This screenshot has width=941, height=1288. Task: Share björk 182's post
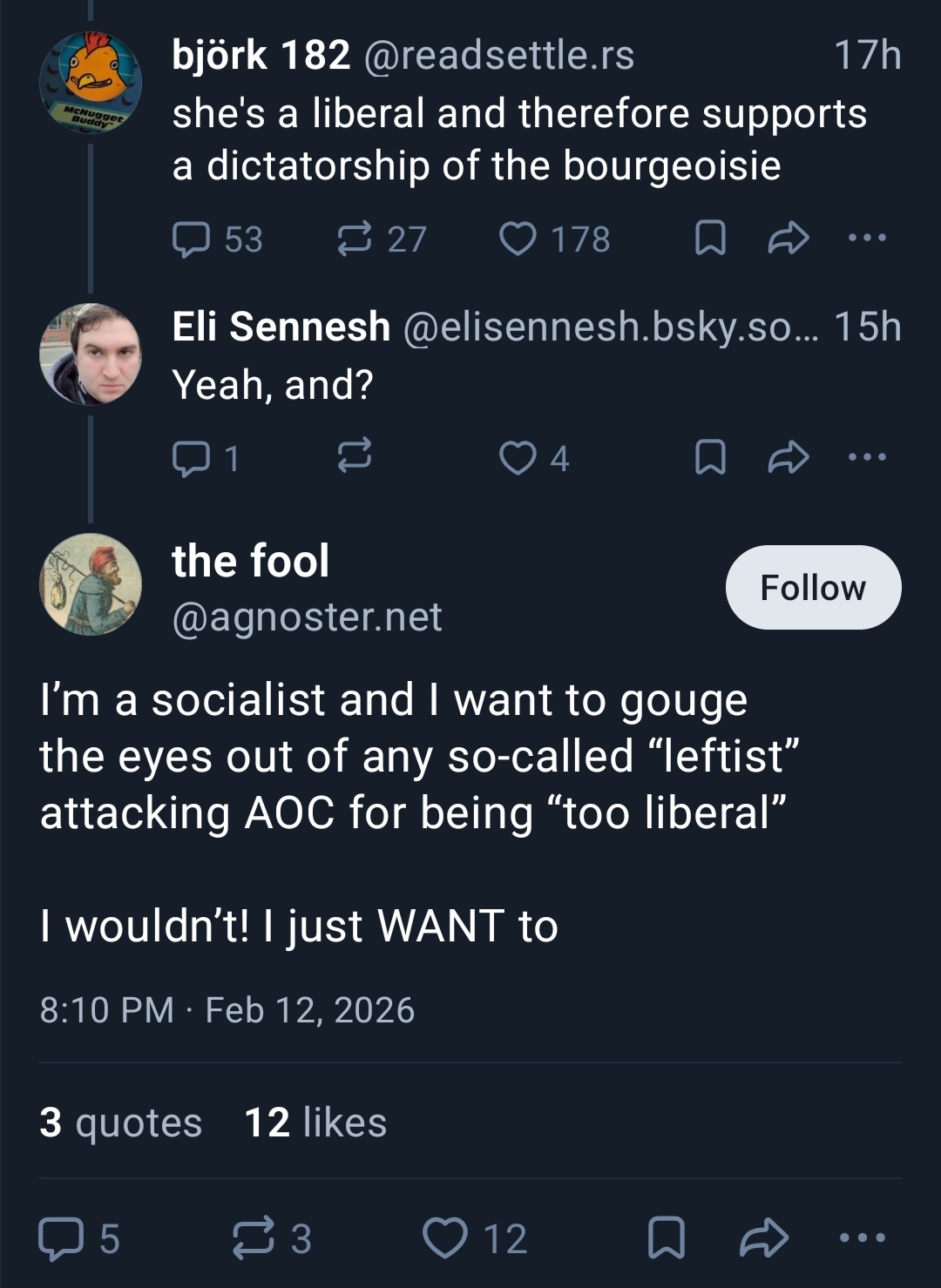[x=789, y=239]
